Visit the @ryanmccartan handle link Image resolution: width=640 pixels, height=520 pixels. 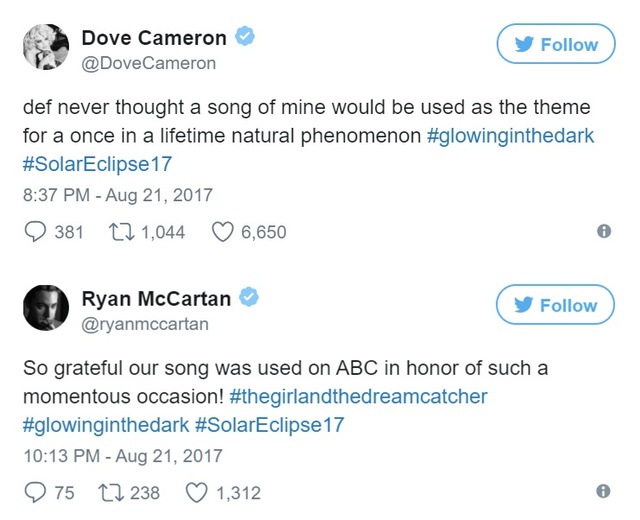coord(145,325)
